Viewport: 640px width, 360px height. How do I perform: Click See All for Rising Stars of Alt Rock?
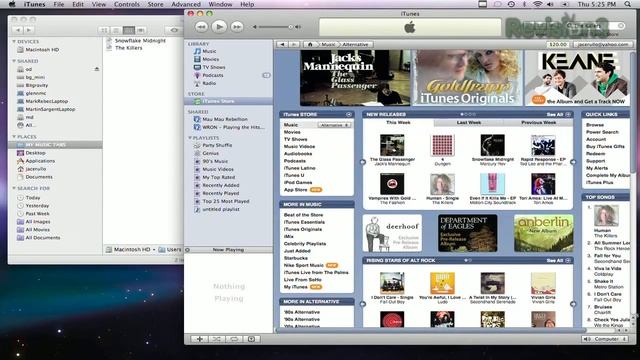coord(558,260)
